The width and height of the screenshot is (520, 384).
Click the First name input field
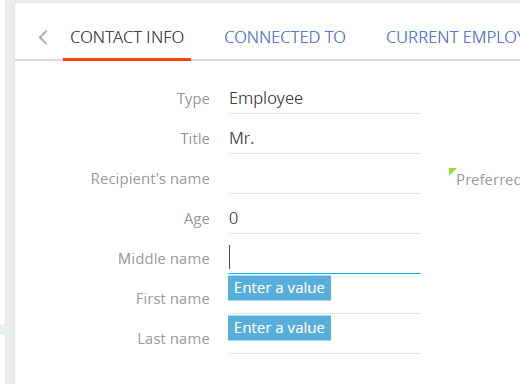tap(376, 299)
